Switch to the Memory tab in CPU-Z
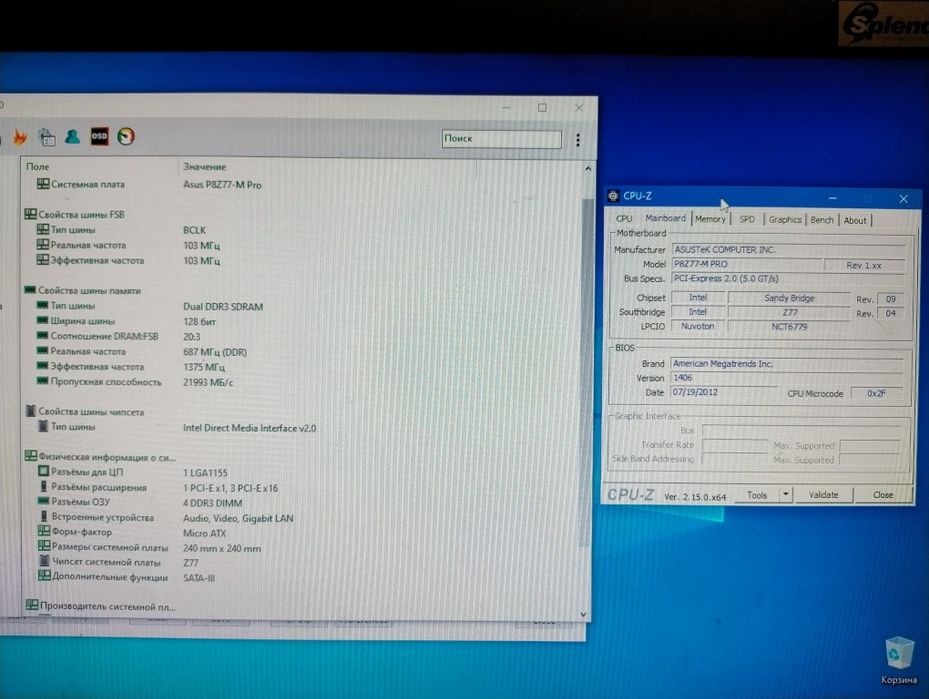This screenshot has height=699, width=929. pos(710,219)
